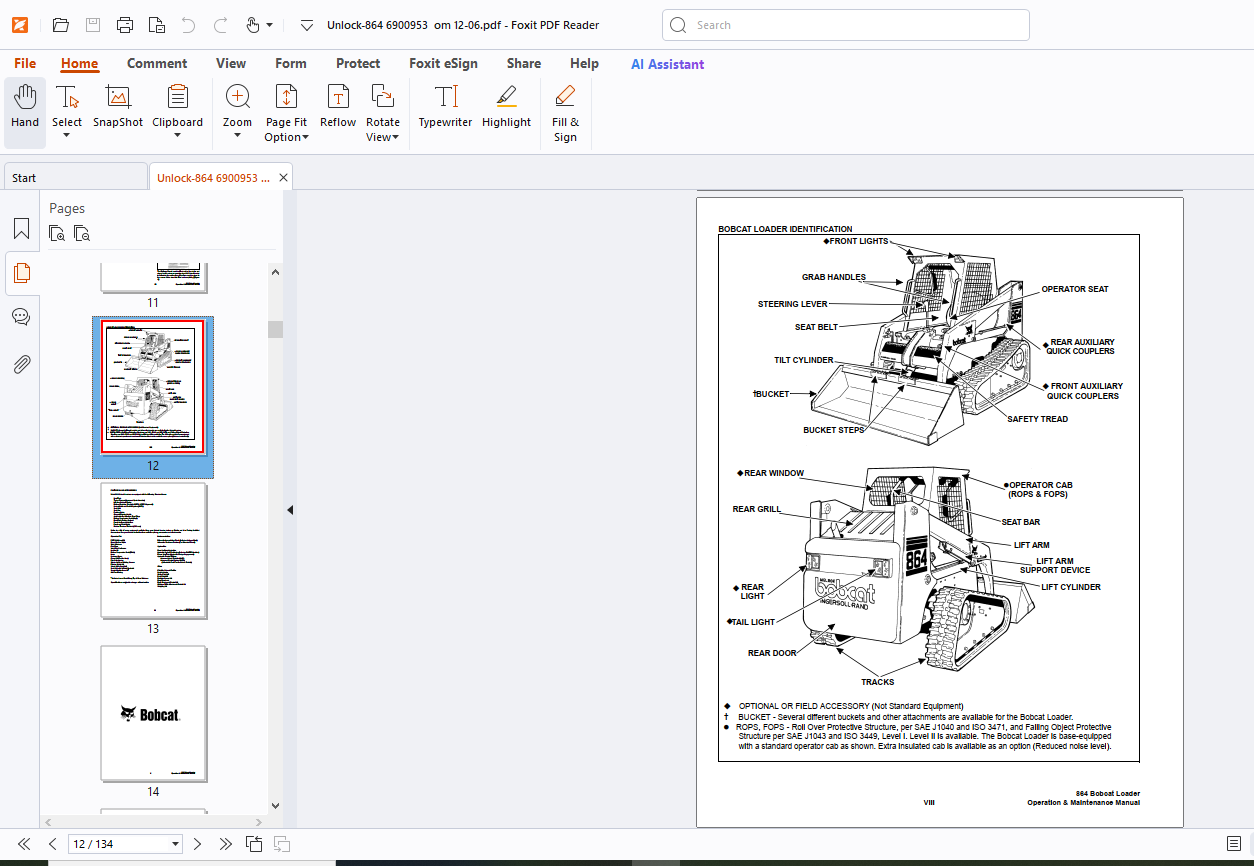
Task: Click the Redo arrow in the title bar
Action: [x=221, y=25]
